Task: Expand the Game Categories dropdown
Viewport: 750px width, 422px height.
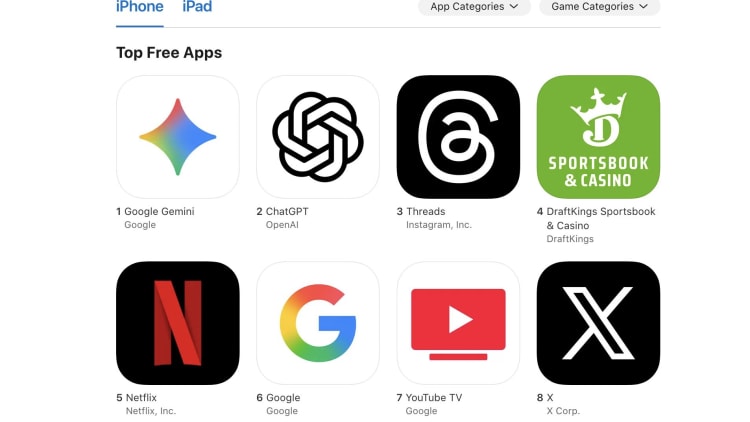Action: [x=599, y=7]
